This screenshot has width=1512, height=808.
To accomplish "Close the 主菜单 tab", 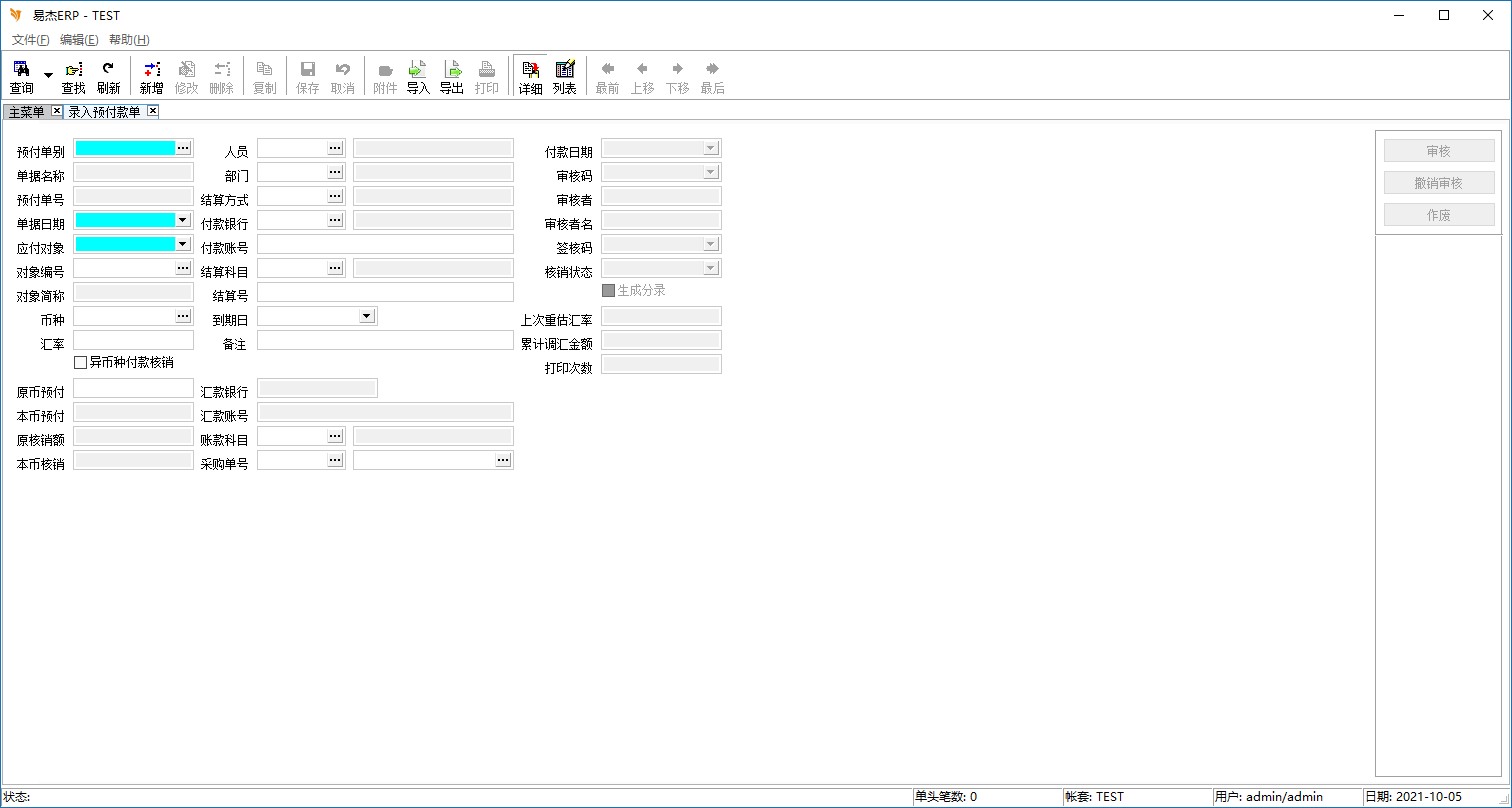I will pyautogui.click(x=56, y=111).
